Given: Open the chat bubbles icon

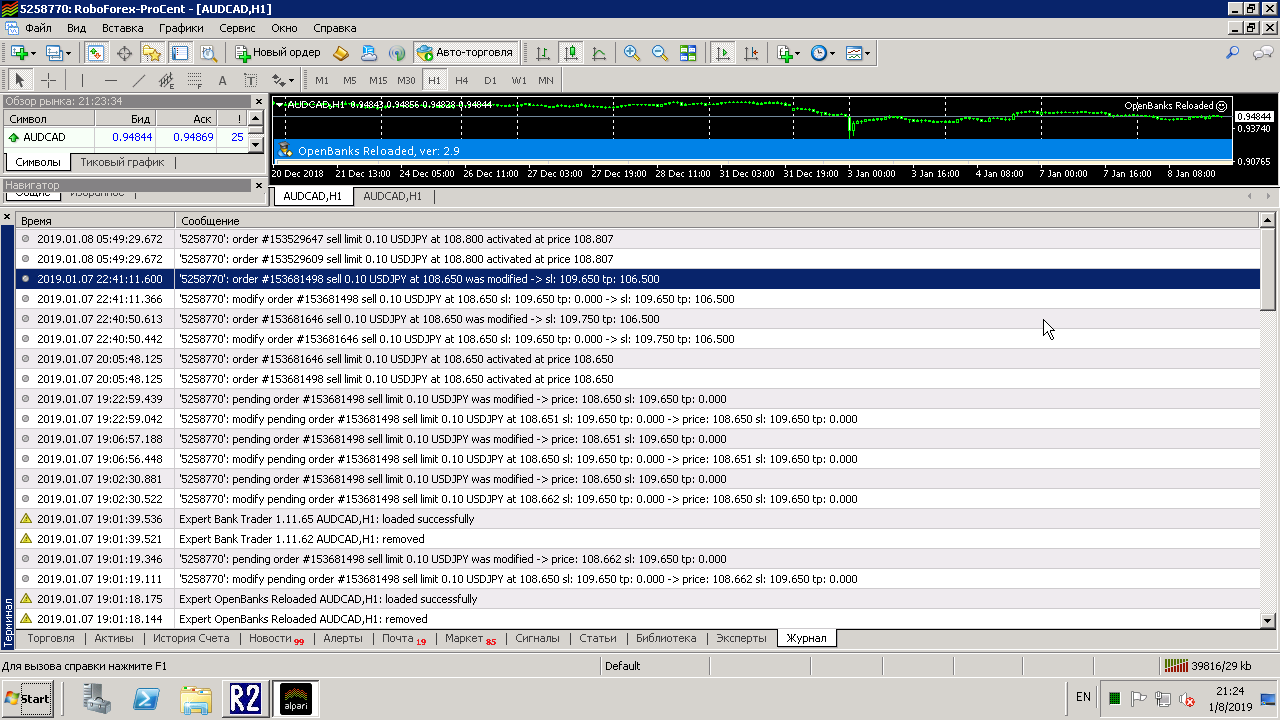Looking at the screenshot, I should [1263, 53].
